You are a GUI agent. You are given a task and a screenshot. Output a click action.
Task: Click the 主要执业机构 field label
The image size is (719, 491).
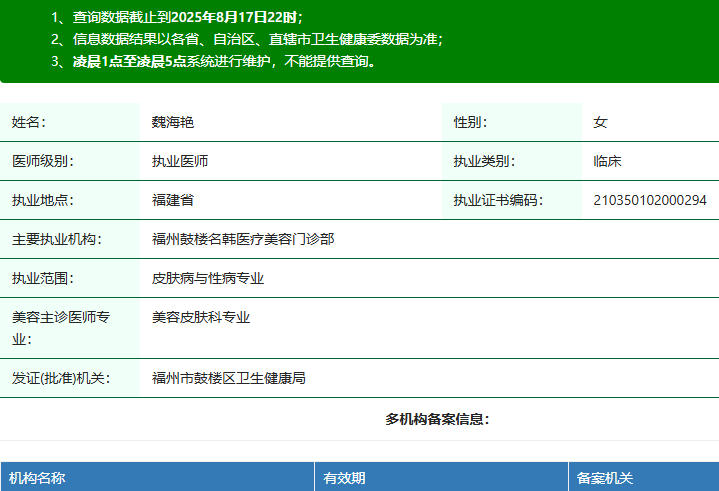point(57,239)
